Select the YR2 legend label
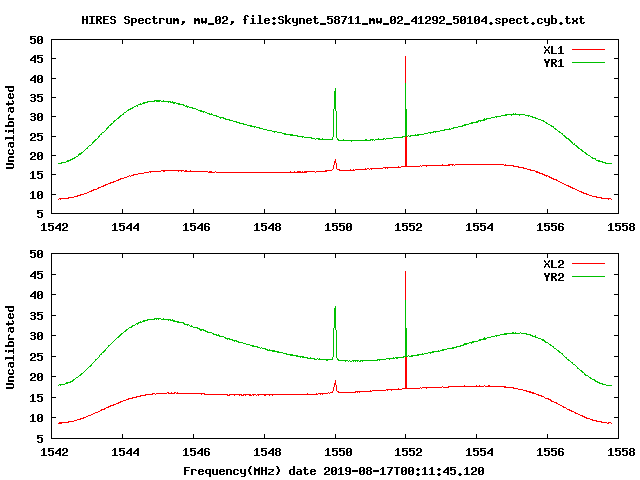This screenshot has height=480, width=640. 553,277
